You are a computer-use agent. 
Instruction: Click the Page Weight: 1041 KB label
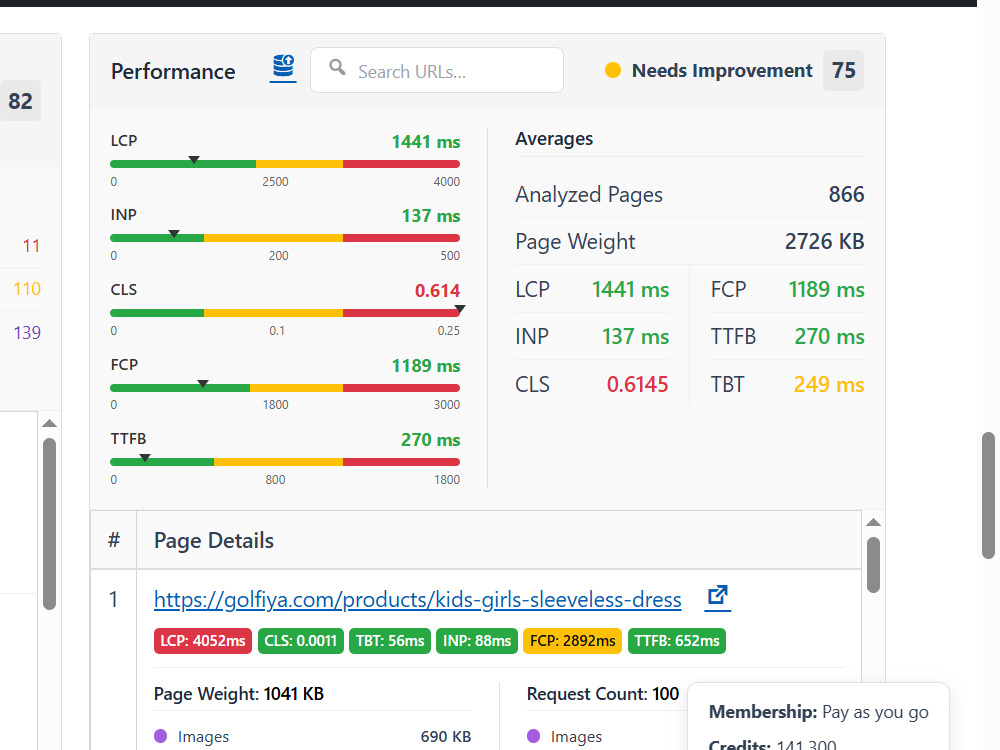click(x=239, y=694)
